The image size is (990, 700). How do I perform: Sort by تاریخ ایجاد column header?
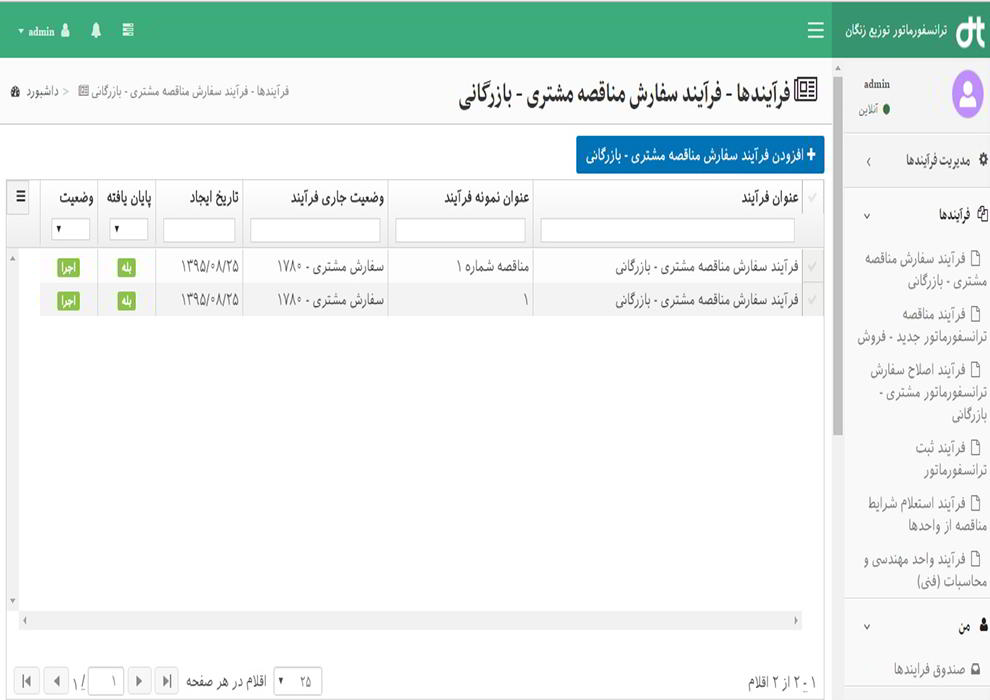[x=214, y=198]
